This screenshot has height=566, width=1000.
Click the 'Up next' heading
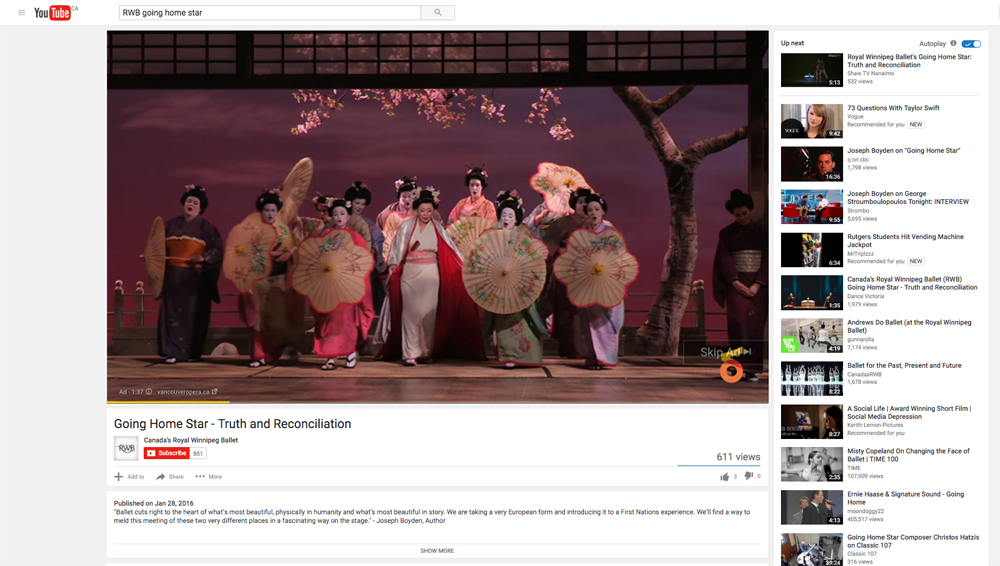[x=792, y=43]
